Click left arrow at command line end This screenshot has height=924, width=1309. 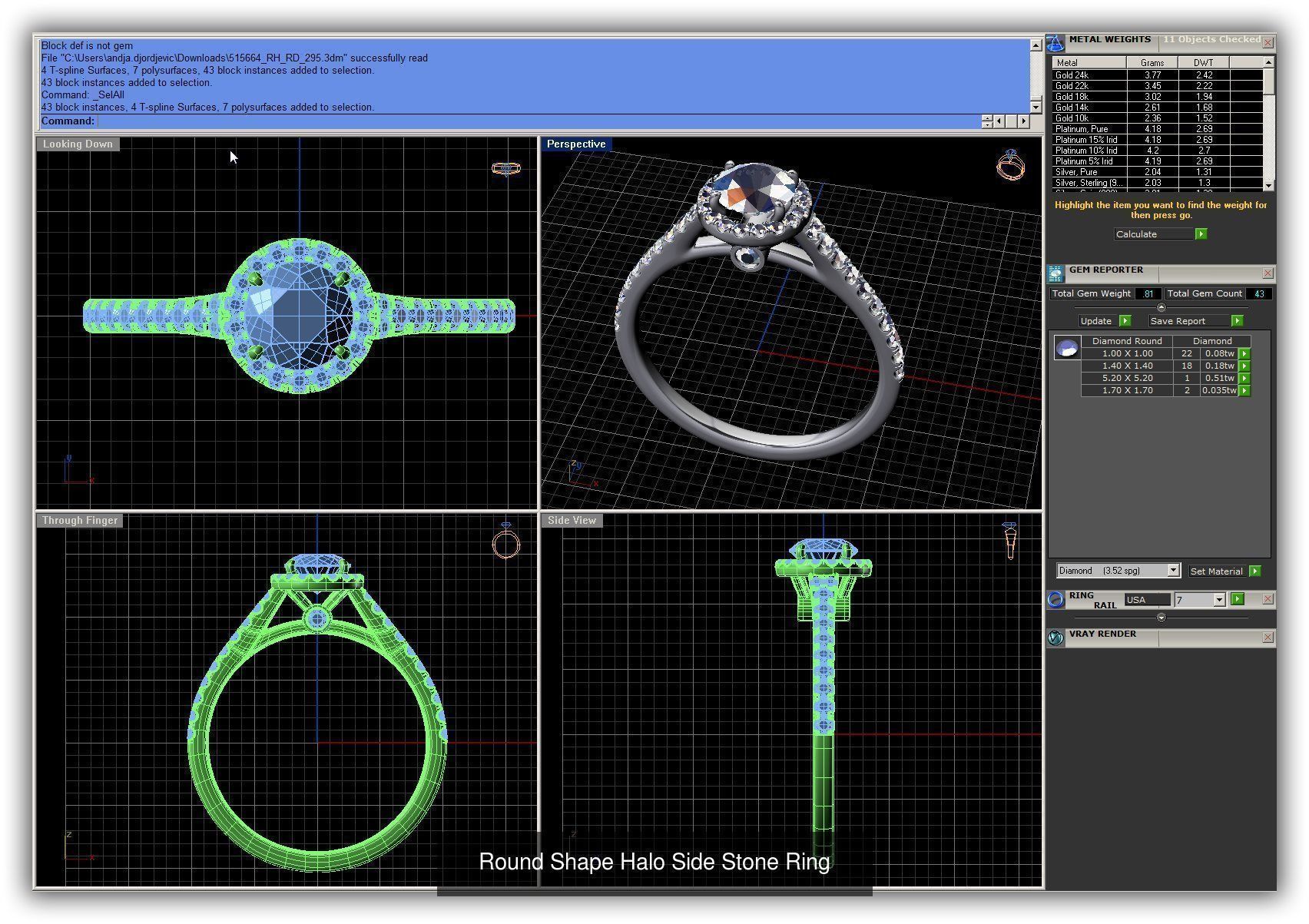999,121
